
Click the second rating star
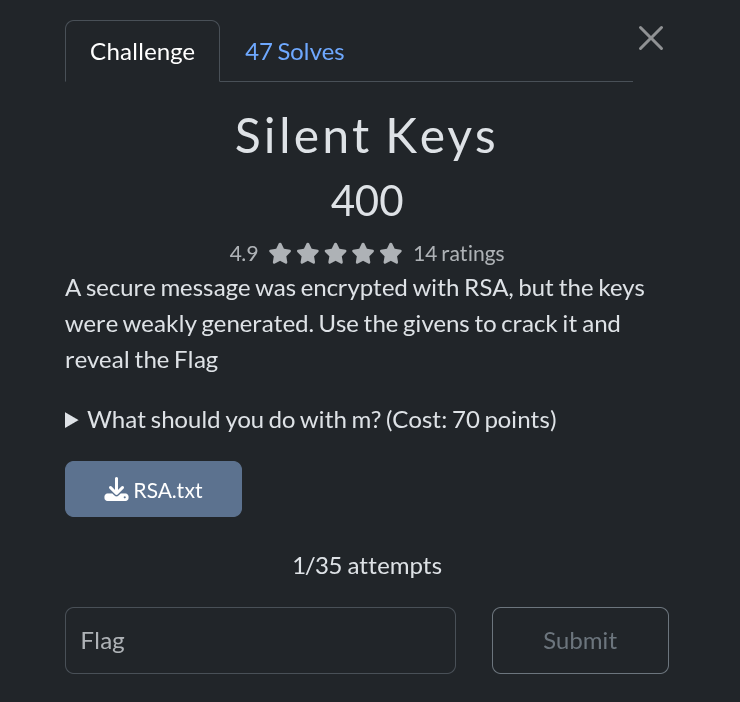pyautogui.click(x=308, y=254)
